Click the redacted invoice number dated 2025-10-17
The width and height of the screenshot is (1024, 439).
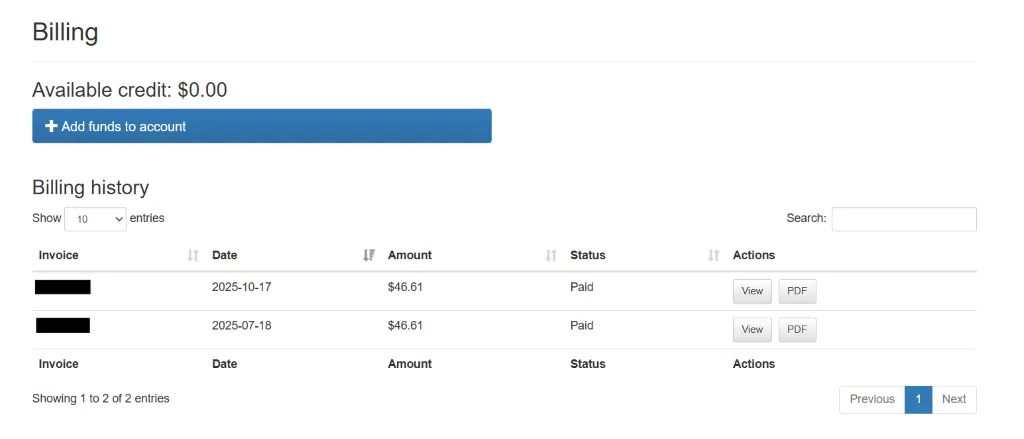[x=63, y=287]
